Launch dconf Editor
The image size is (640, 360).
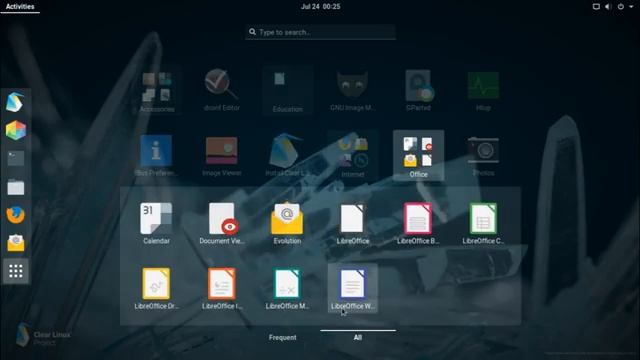[x=222, y=90]
